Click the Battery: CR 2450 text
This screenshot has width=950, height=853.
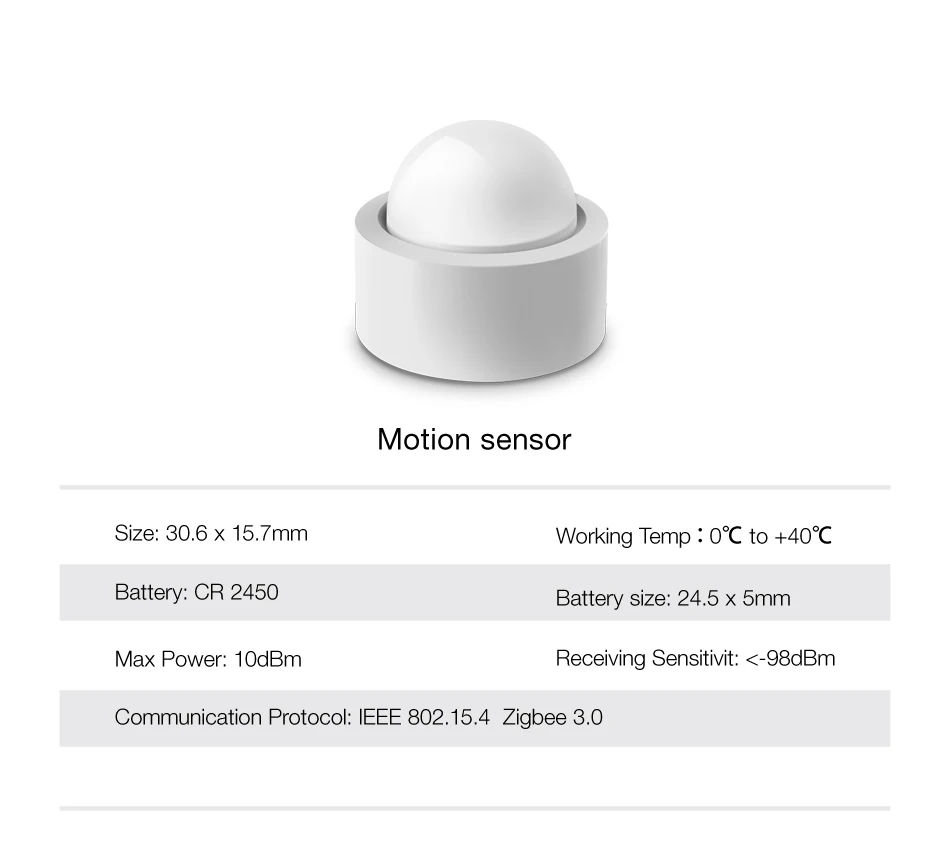coord(196,592)
